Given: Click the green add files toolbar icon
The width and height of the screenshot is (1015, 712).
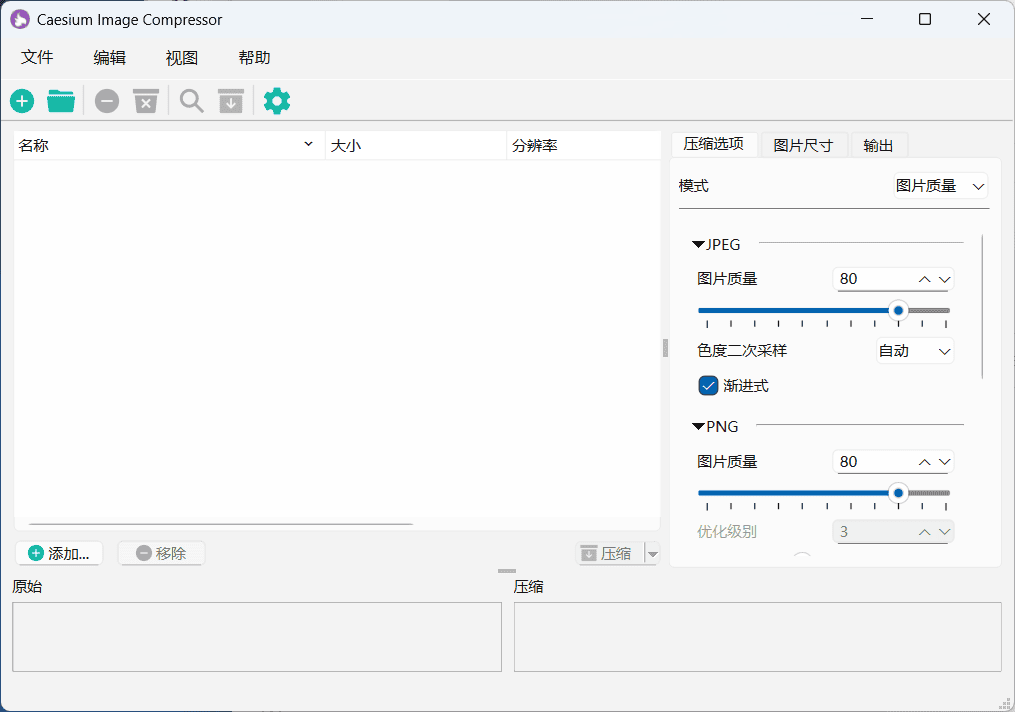Looking at the screenshot, I should pyautogui.click(x=22, y=101).
